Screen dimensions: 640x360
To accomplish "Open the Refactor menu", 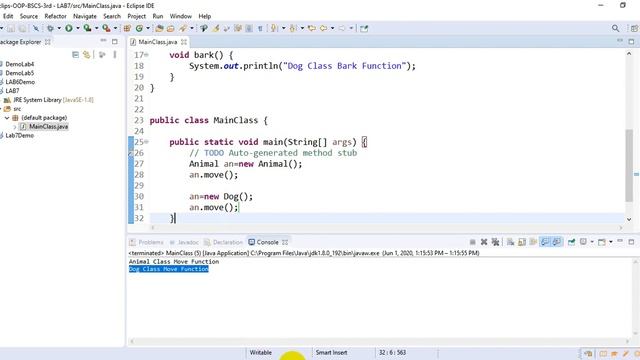I will [x=56, y=16].
